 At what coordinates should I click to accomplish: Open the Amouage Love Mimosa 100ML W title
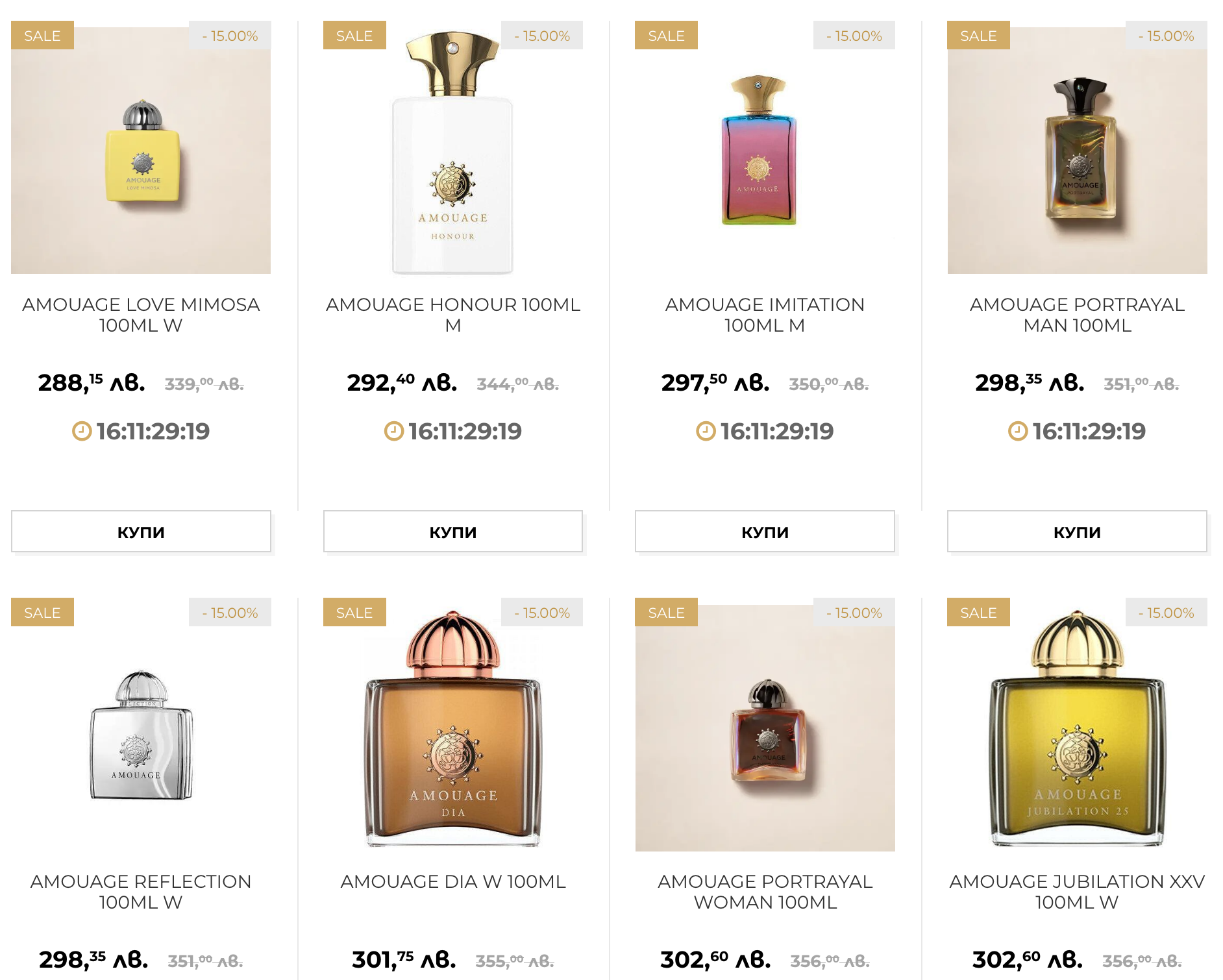141,315
